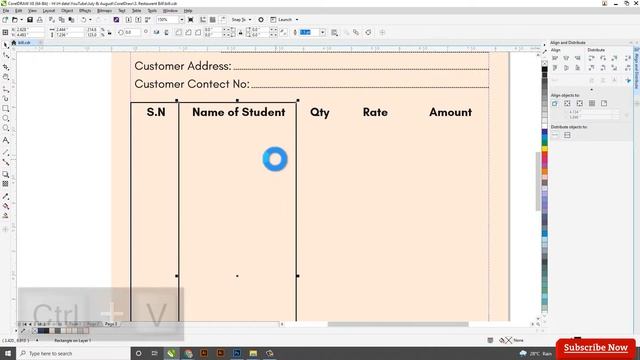Click the Align Right icon in Align panel

577,58
